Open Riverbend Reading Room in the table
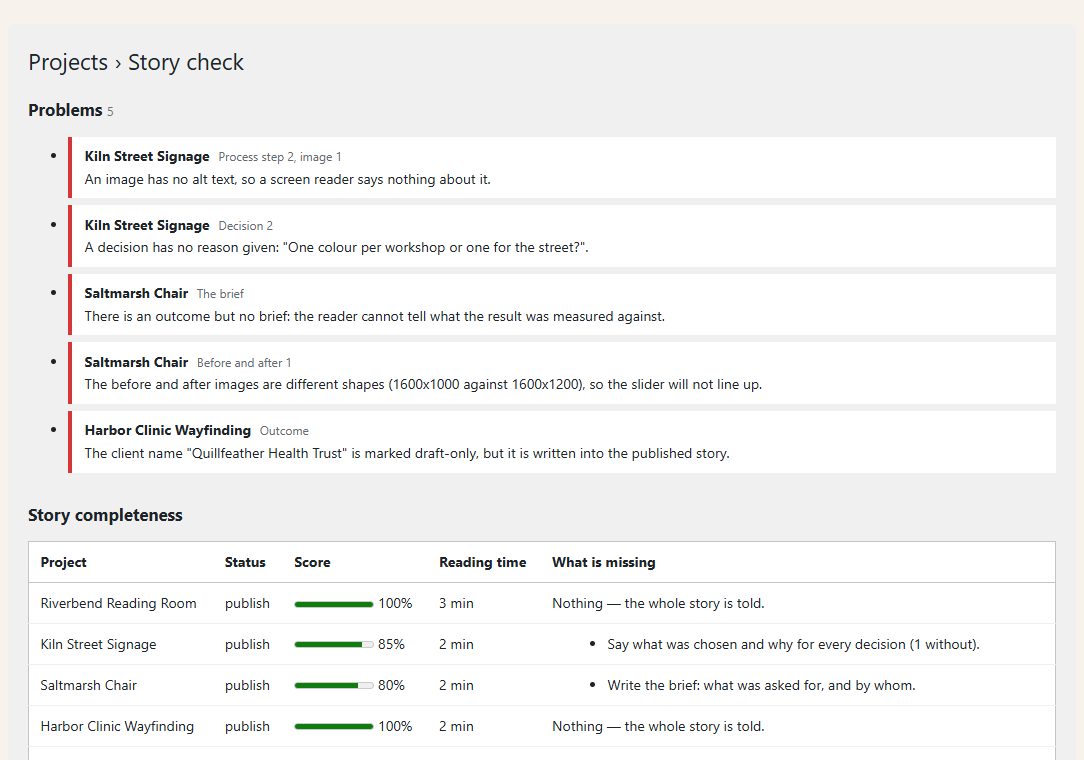Viewport: 1084px width, 760px height. pyautogui.click(x=118, y=603)
